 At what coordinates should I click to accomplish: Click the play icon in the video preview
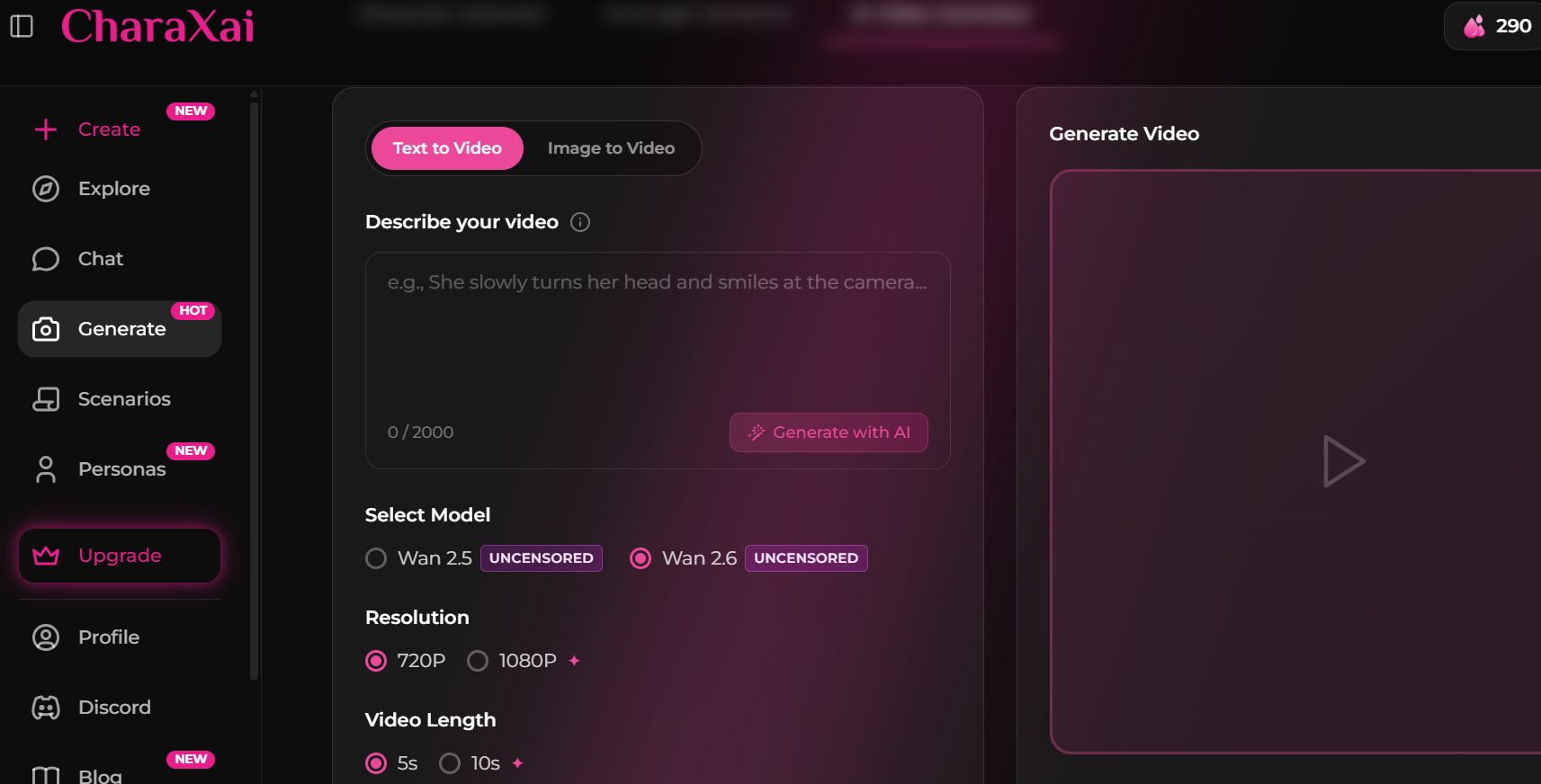tap(1343, 461)
